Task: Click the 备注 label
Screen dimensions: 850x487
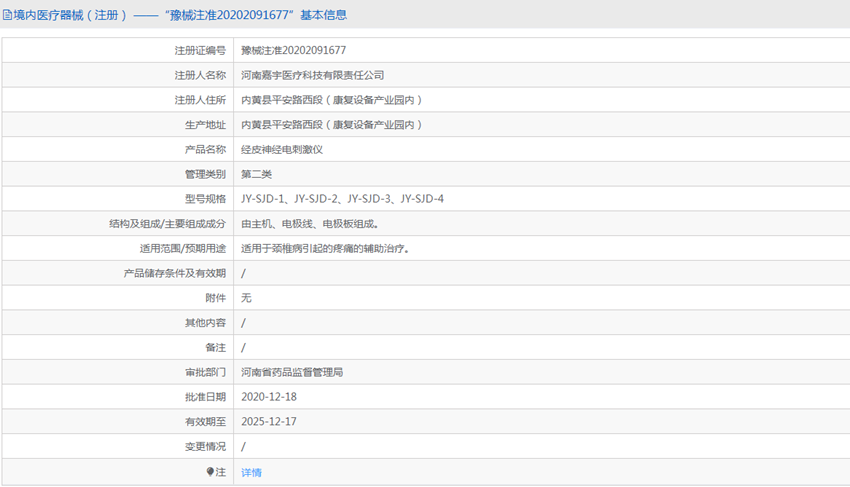Action: [216, 348]
